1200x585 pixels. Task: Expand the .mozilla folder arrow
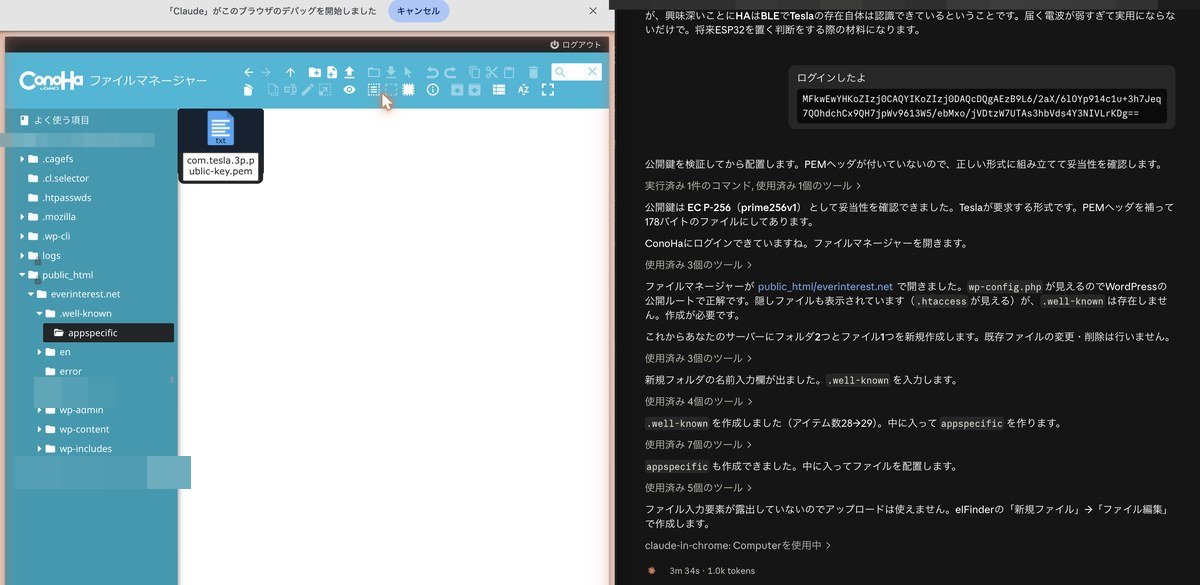coord(22,217)
